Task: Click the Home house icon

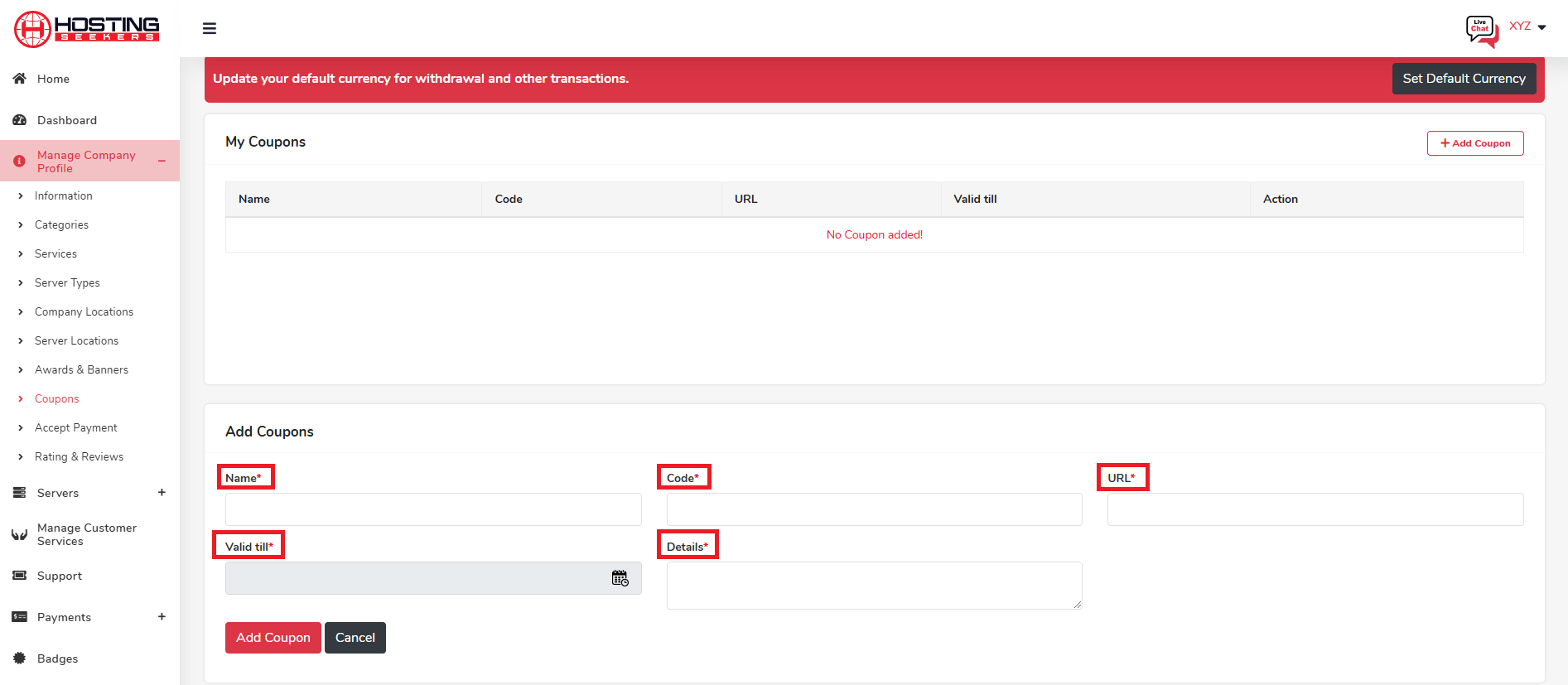Action: click(20, 78)
